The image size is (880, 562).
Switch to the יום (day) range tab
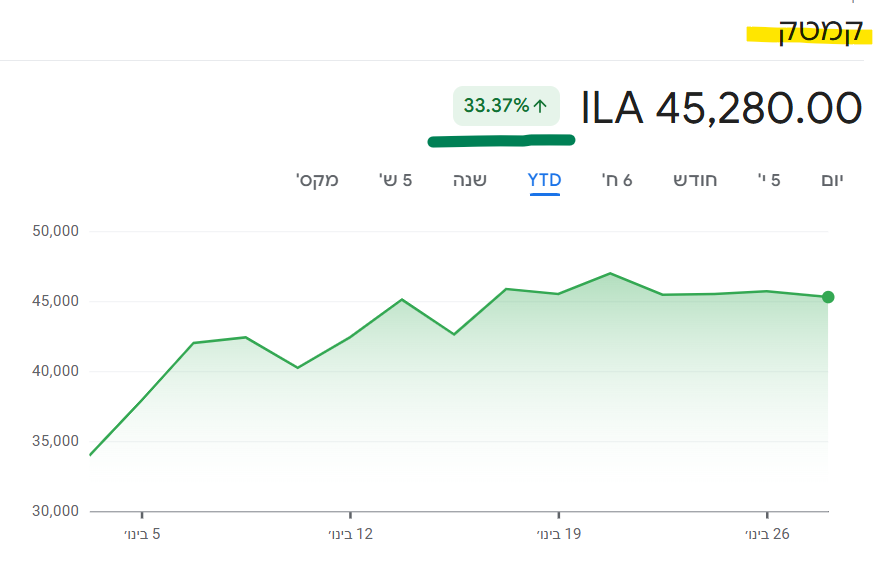click(x=833, y=180)
